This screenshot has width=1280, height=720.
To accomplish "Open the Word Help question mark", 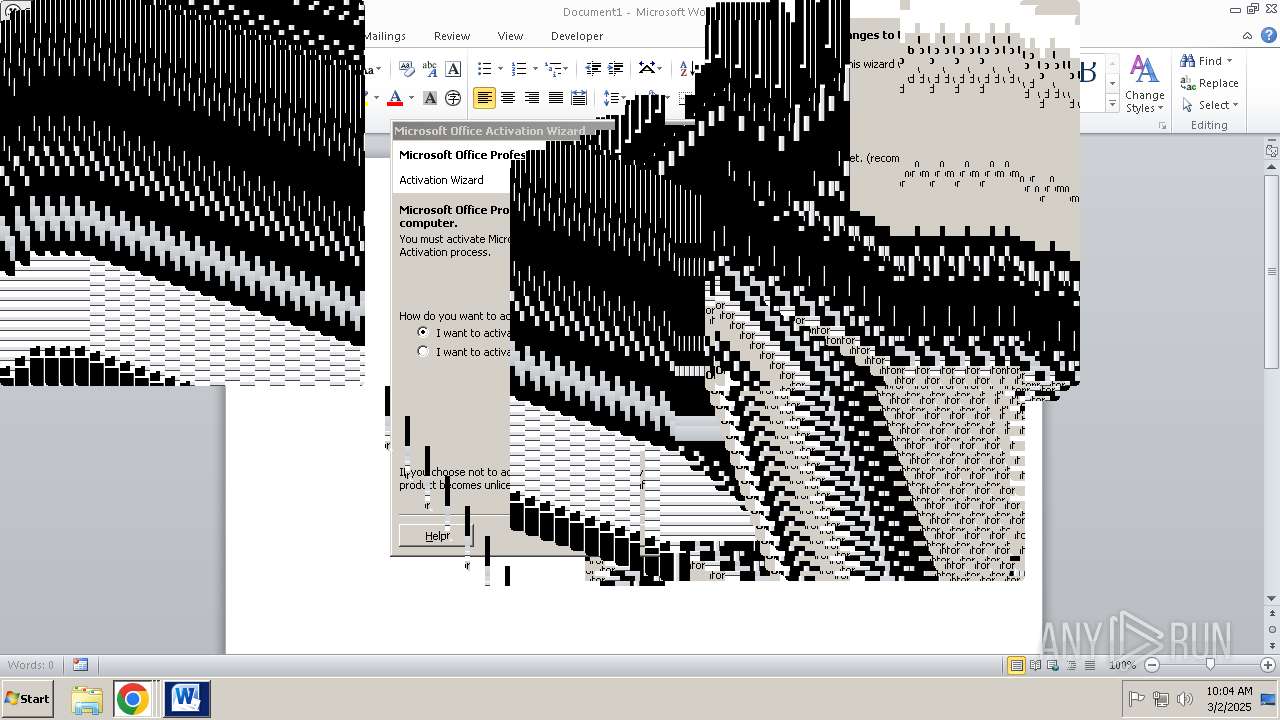I will click(x=1270, y=36).
